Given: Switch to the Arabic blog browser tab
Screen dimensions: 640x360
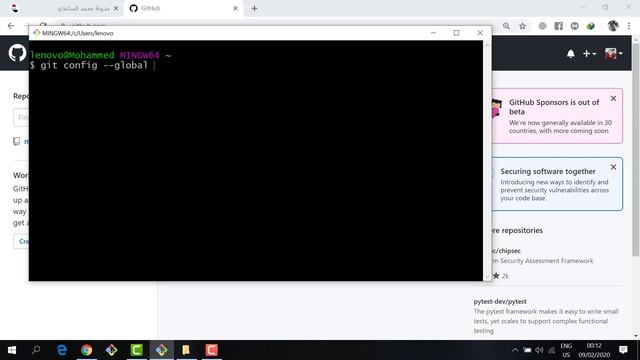Looking at the screenshot, I should coord(65,8).
